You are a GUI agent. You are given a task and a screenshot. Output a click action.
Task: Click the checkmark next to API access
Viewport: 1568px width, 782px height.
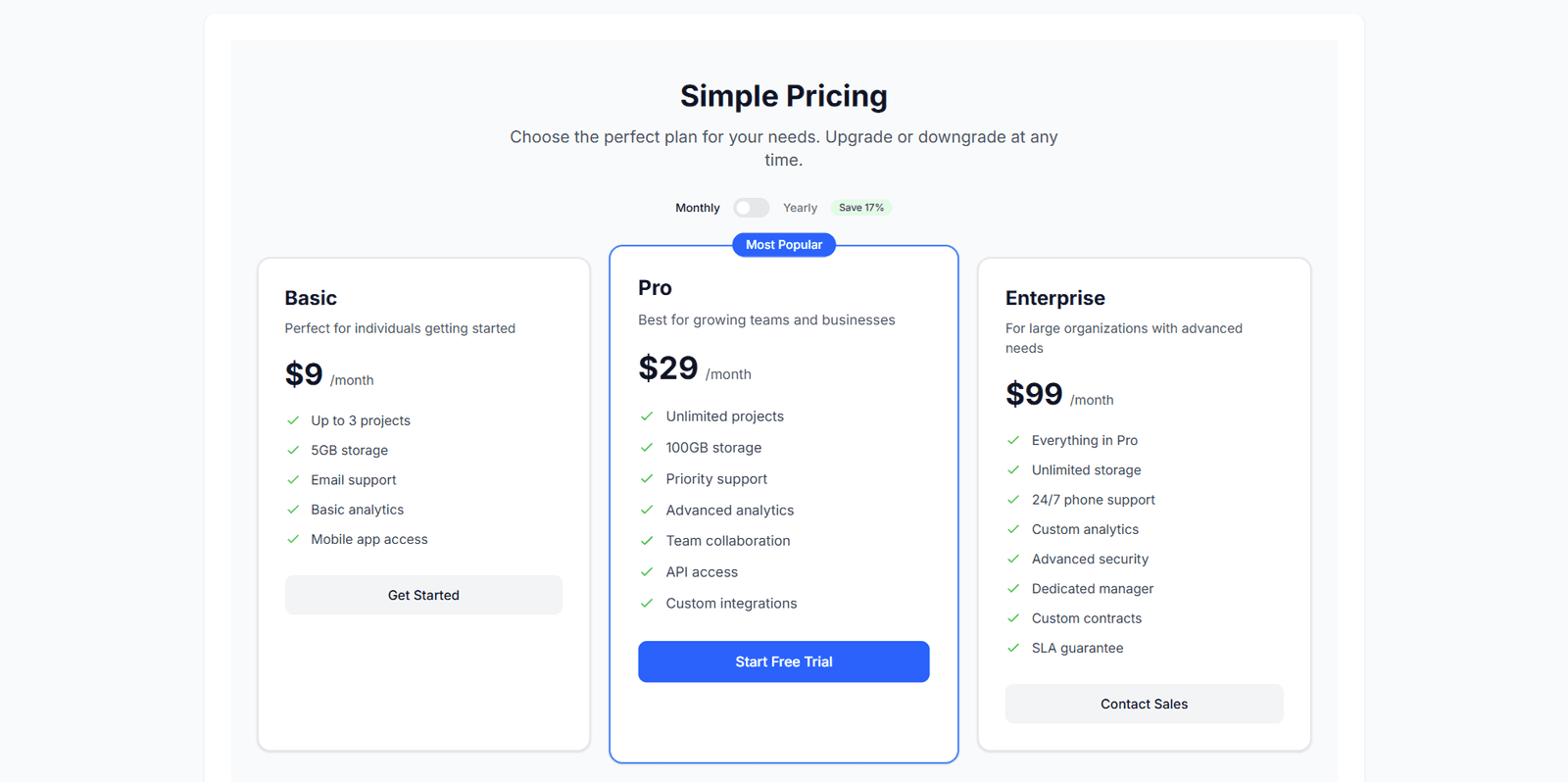[x=647, y=571]
